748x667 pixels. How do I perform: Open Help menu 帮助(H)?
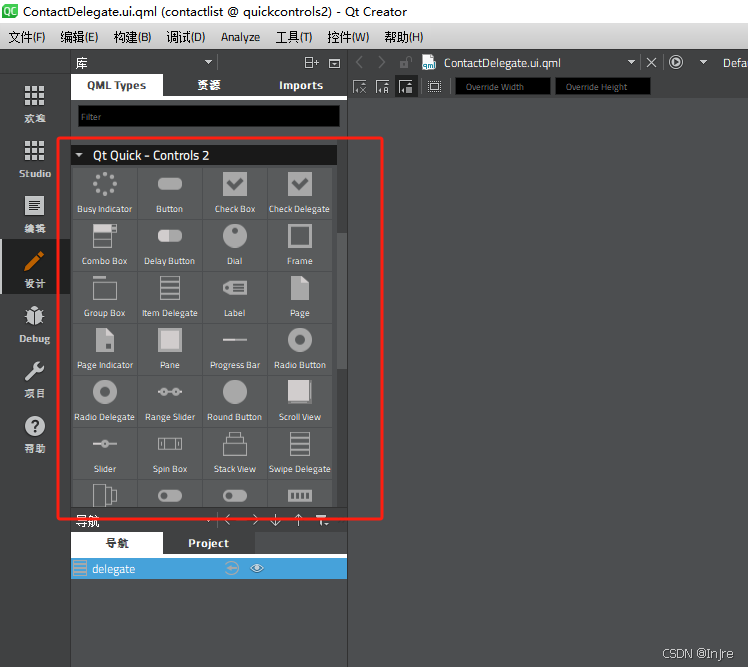point(404,37)
